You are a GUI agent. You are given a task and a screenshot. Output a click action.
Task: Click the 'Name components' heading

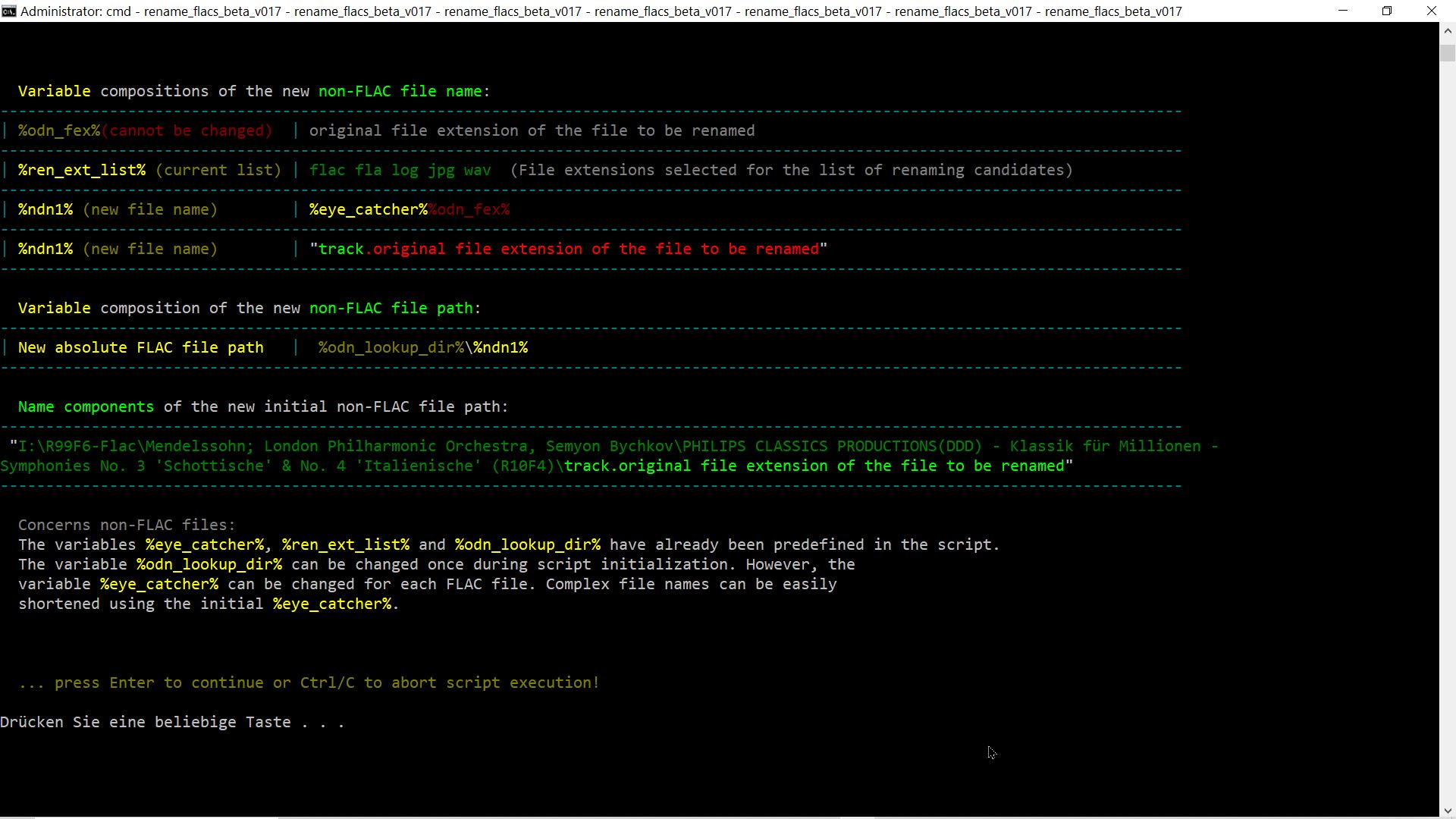pos(86,406)
